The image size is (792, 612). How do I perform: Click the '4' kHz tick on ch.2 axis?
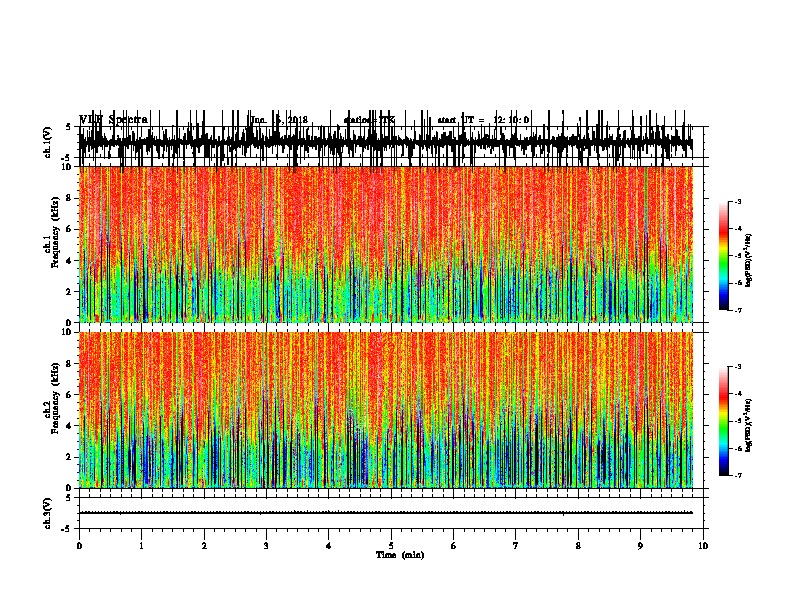(69, 426)
